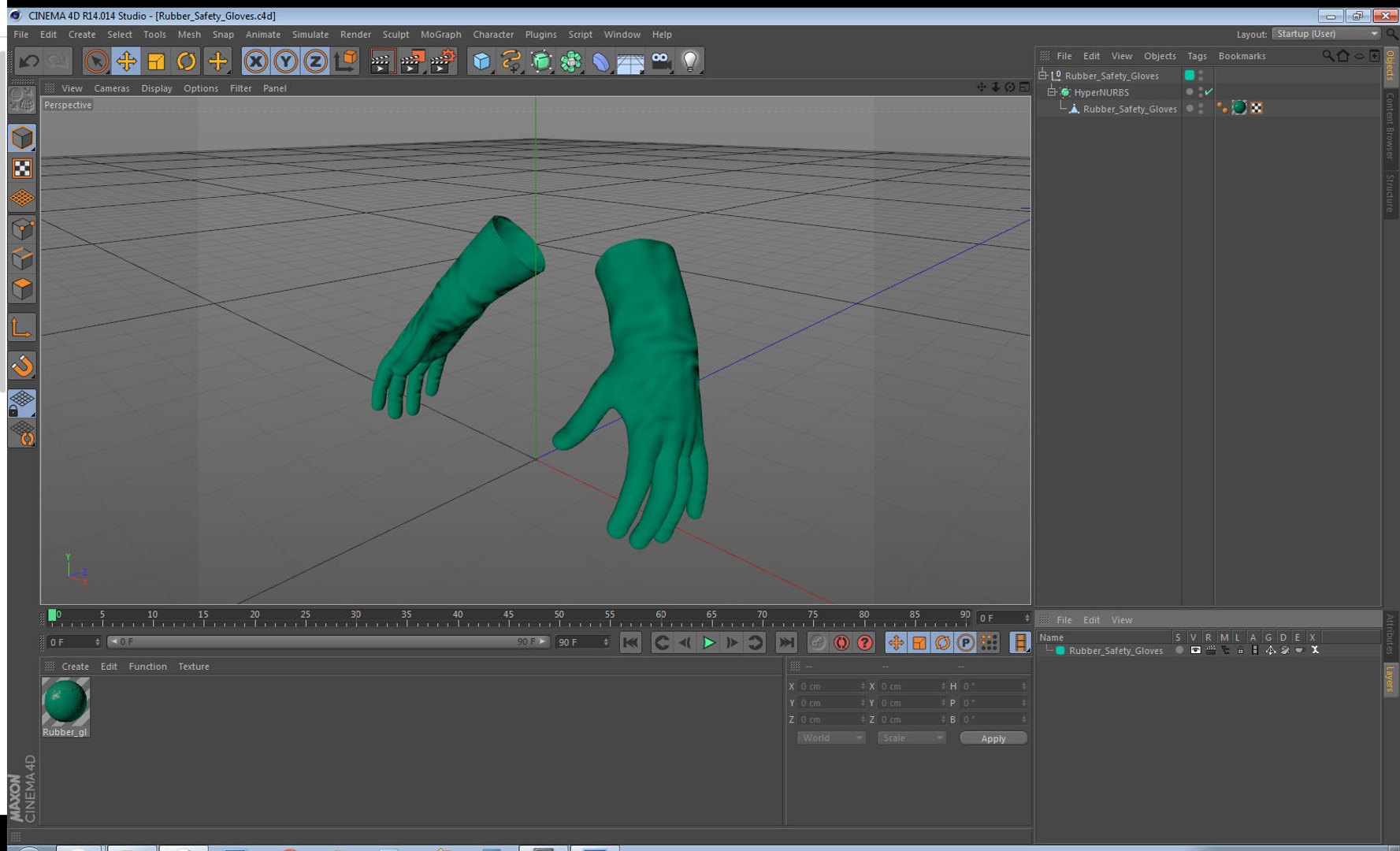This screenshot has width=1400, height=851.
Task: Open the MoGraph menu
Action: (440, 35)
